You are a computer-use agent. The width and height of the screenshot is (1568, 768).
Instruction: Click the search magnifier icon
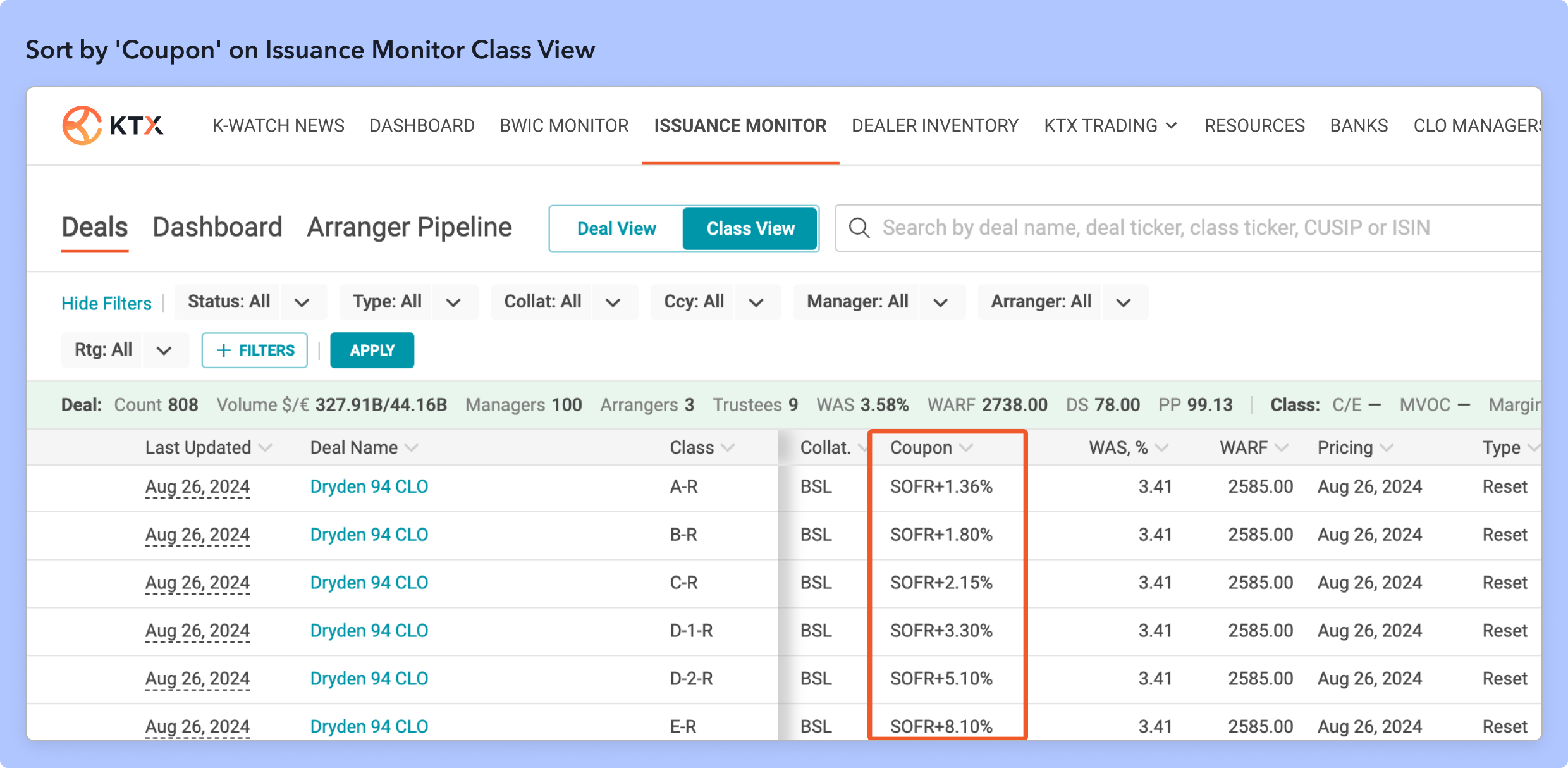859,228
